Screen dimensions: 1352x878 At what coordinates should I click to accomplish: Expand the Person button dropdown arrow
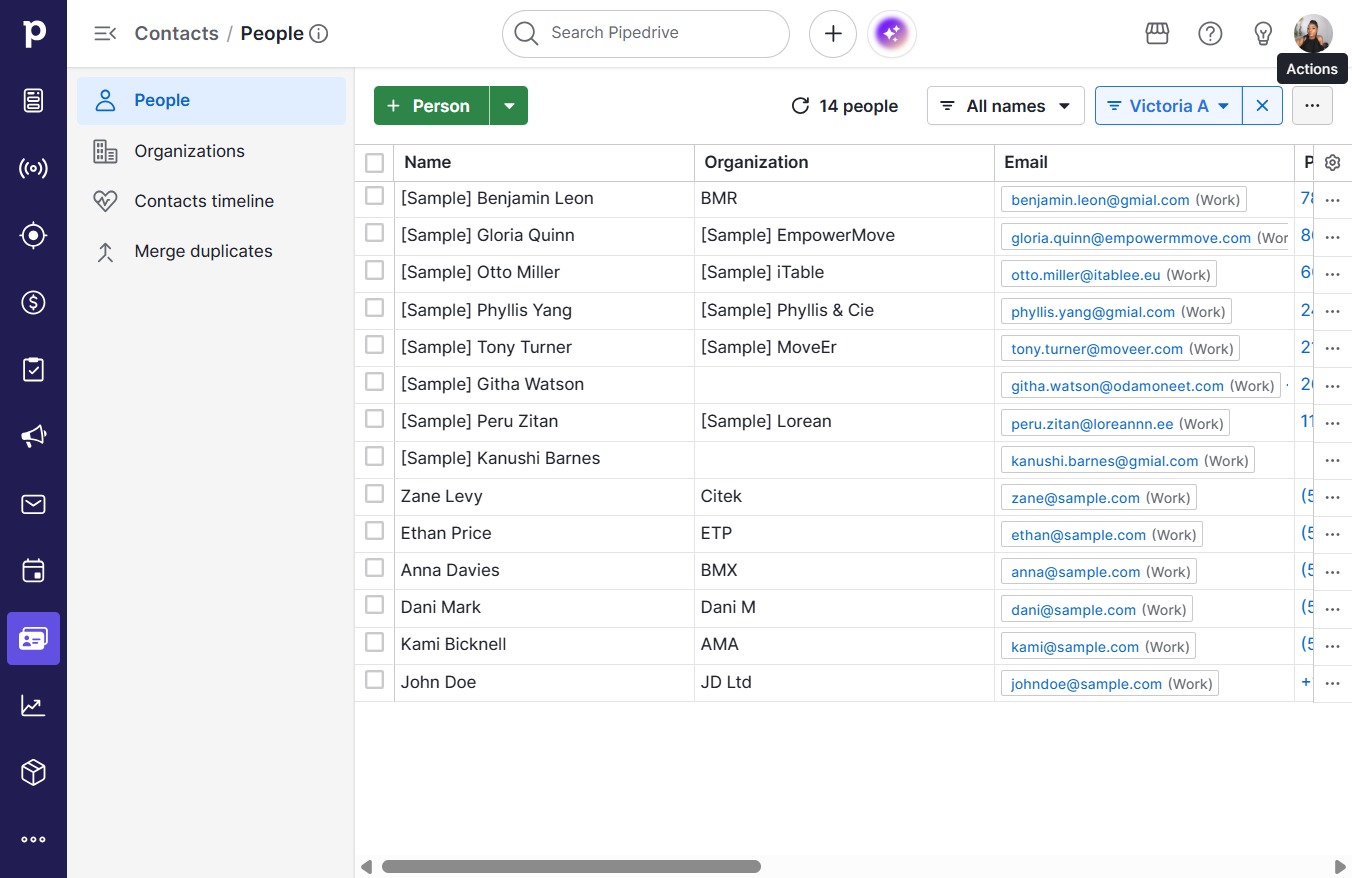[509, 106]
